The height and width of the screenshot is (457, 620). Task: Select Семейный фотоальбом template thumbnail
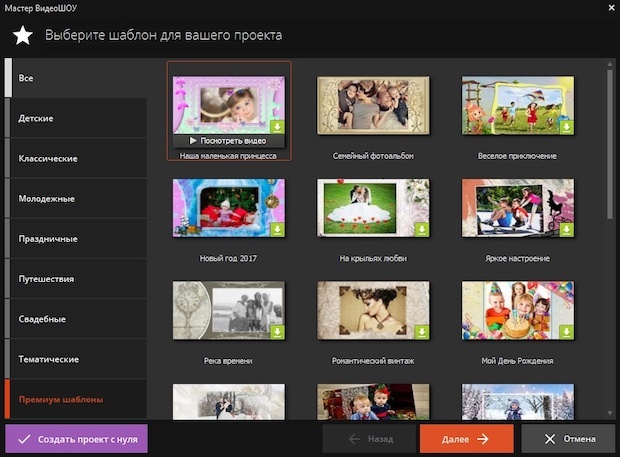pos(373,105)
